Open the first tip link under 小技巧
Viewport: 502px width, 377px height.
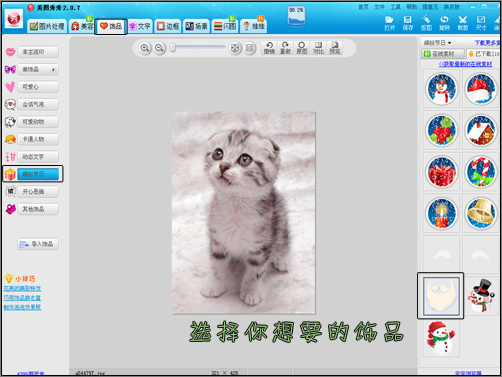[x=22, y=288]
